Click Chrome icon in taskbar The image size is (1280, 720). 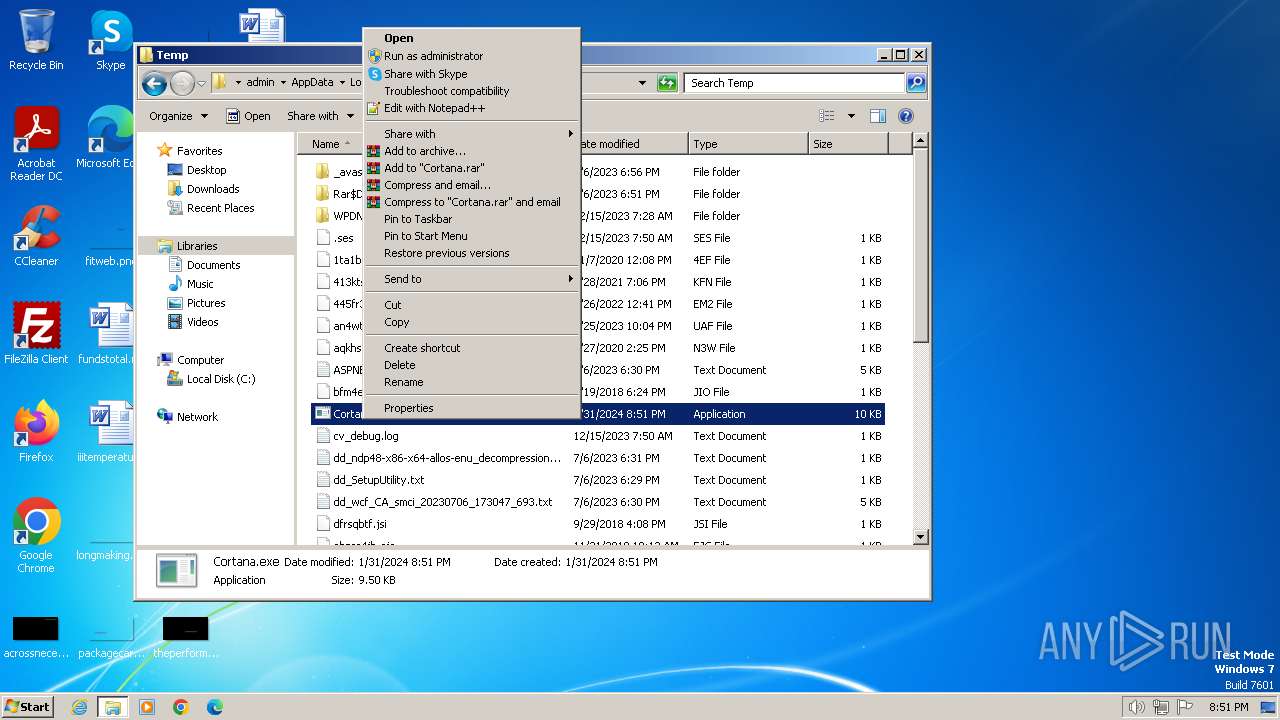pyautogui.click(x=180, y=707)
